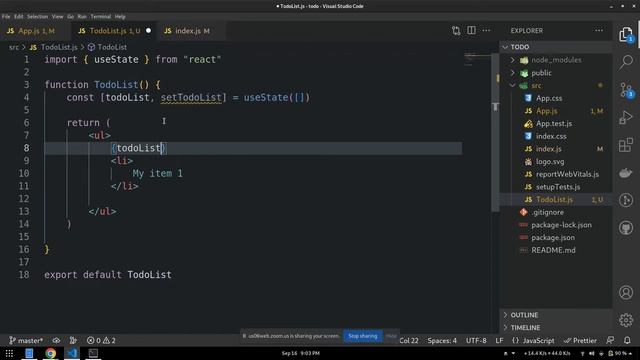Image resolution: width=640 pixels, height=360 pixels.
Task: Click the errors and warnings indicator
Action: tap(101, 340)
